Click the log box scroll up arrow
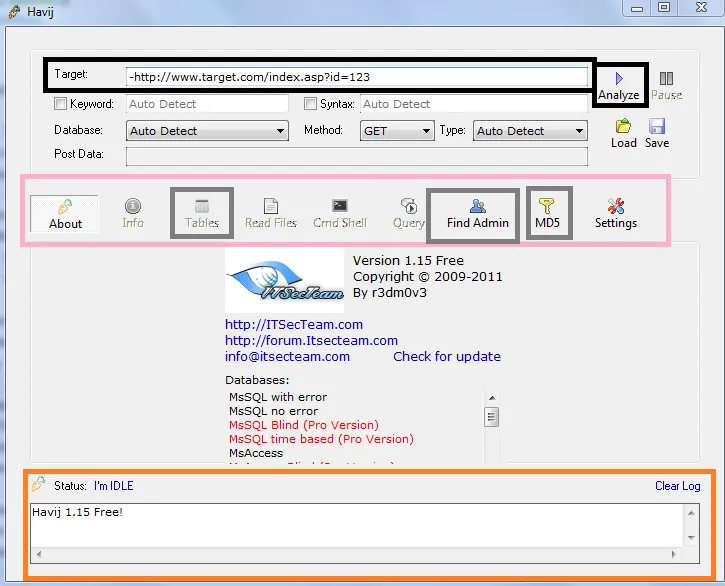 [691, 512]
